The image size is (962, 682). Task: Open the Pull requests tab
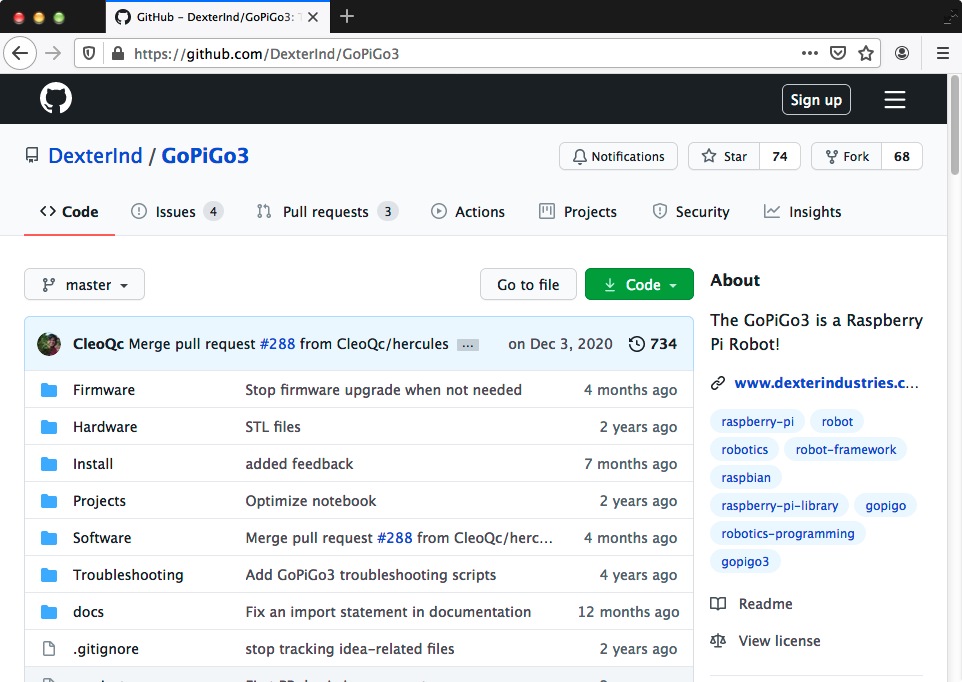[x=326, y=212]
